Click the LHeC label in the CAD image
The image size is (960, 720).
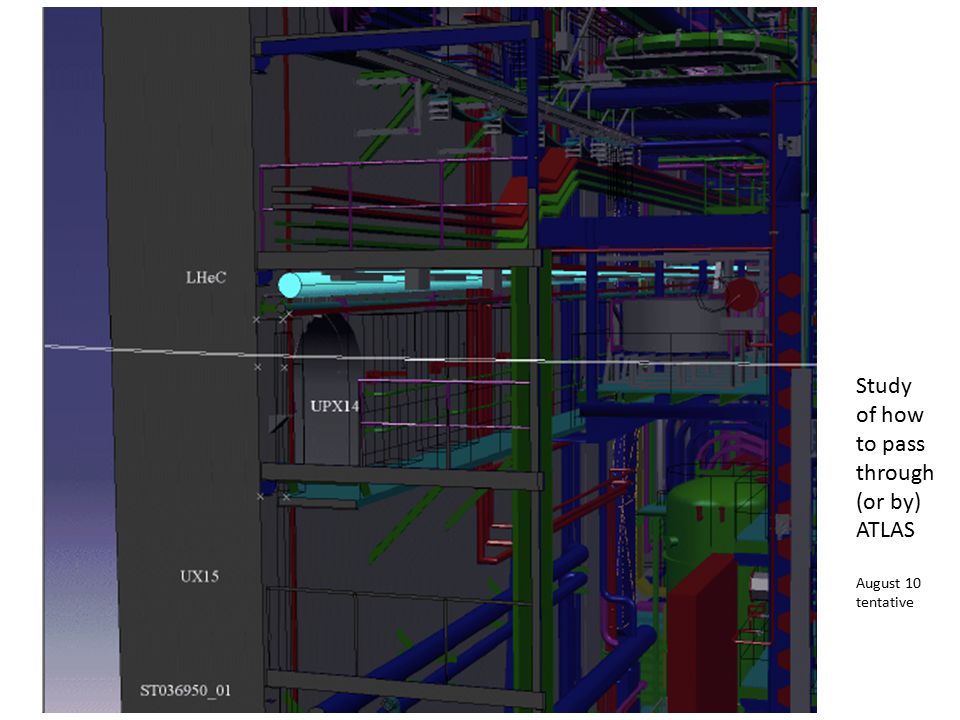point(206,277)
